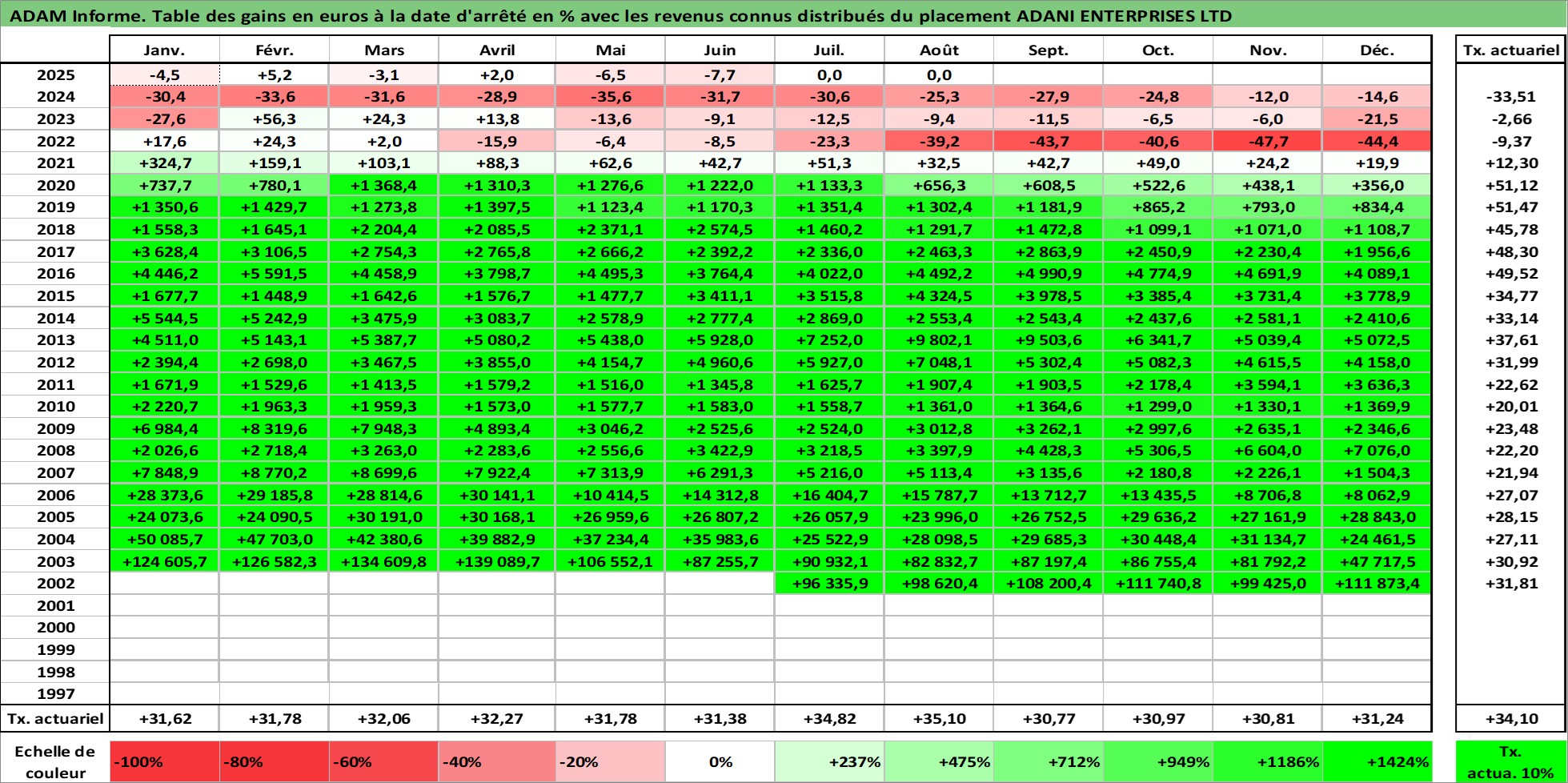1568x783 pixels.
Task: Click the -20% light pink scale swatch
Action: 611,762
